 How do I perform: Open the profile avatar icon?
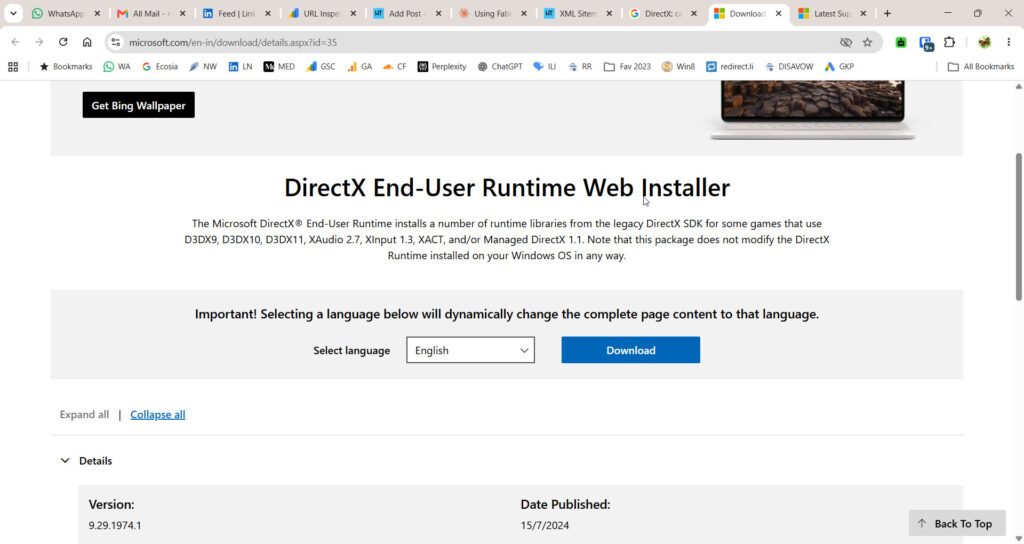point(984,42)
